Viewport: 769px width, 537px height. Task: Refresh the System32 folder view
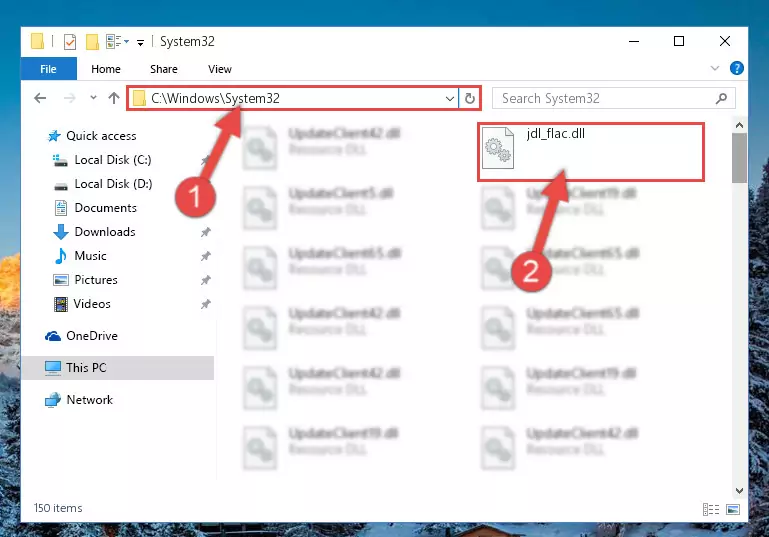tap(469, 99)
